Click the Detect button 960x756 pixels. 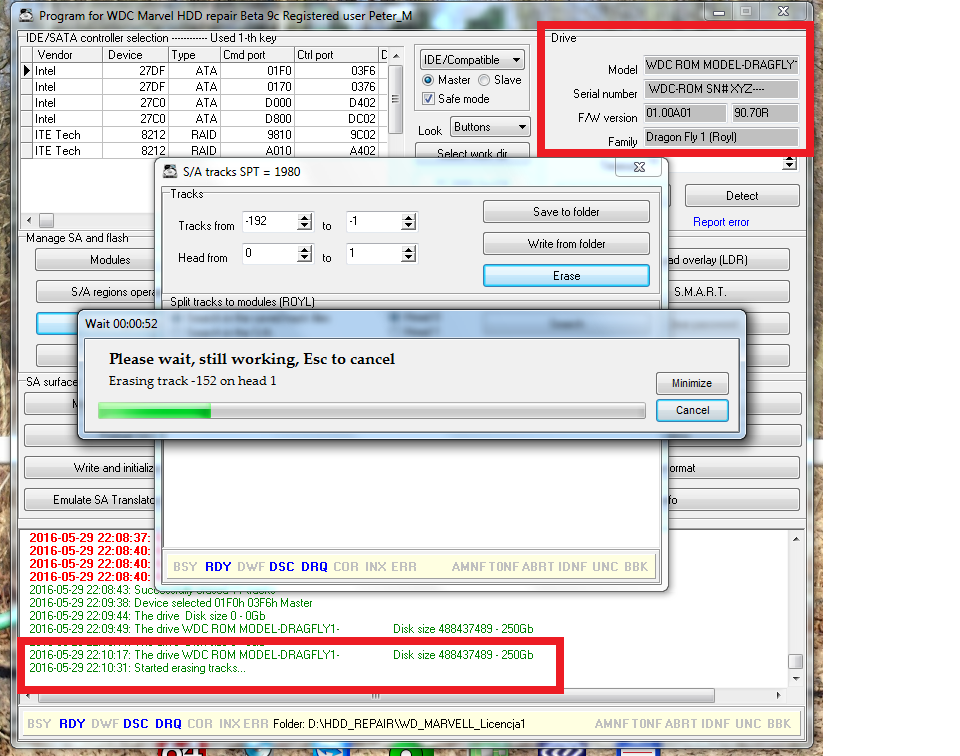point(742,196)
